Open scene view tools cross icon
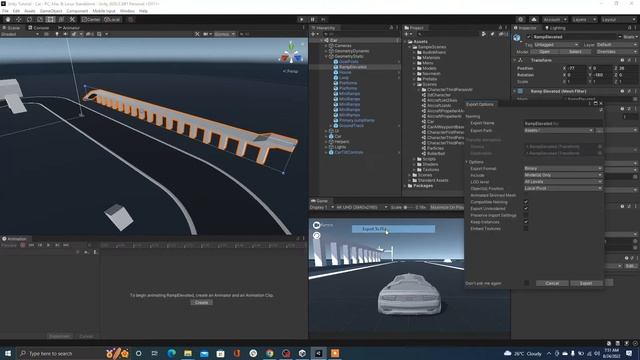 [x=197, y=34]
